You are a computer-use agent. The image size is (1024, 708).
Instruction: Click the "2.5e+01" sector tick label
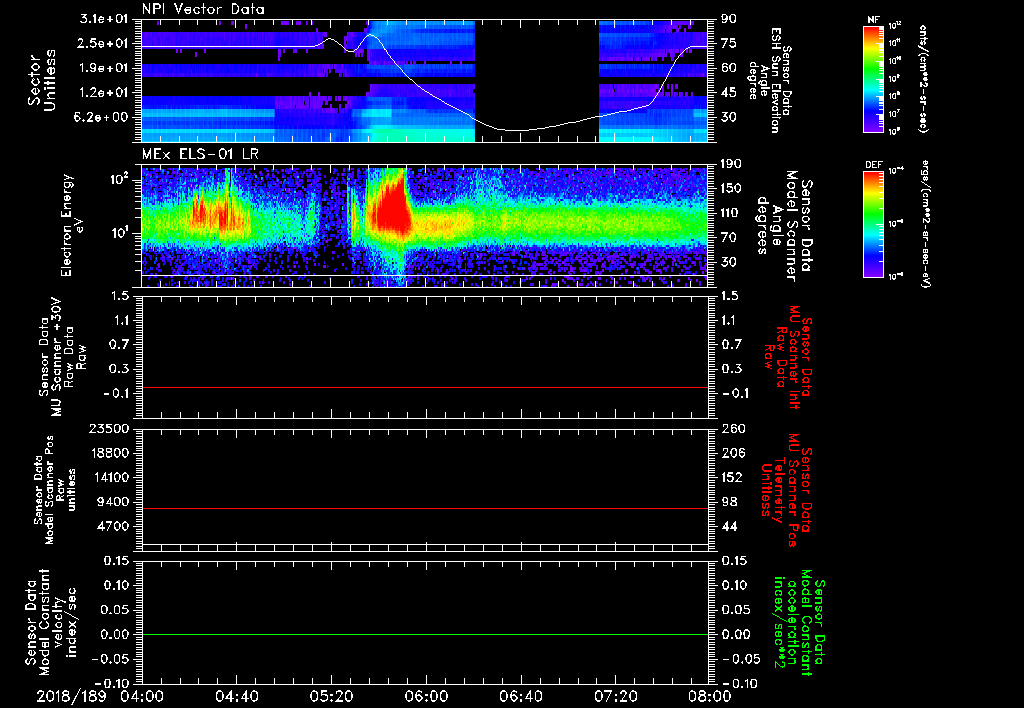point(104,43)
